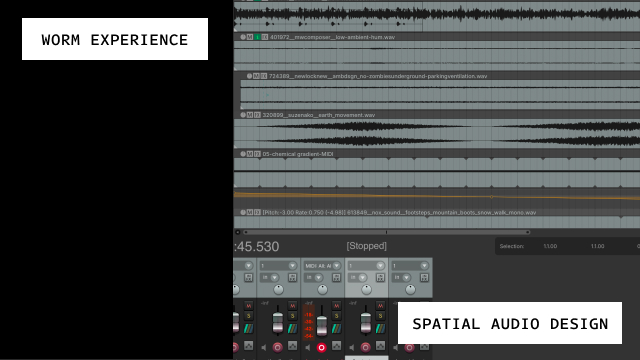
Task: Open FX on the chemical gradient-MIDI item
Action: tap(257, 154)
